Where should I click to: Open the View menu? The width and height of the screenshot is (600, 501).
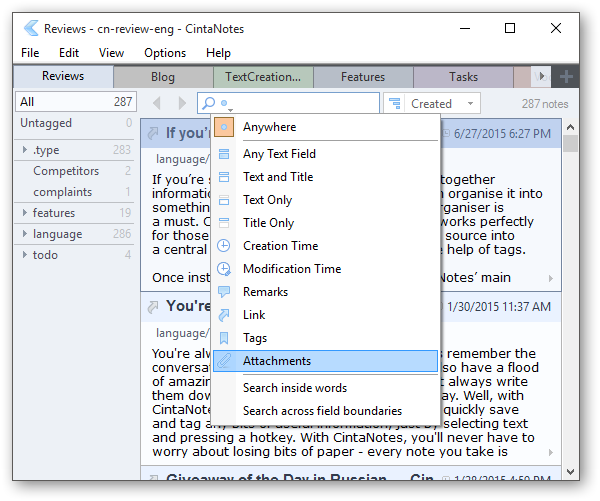pyautogui.click(x=111, y=53)
